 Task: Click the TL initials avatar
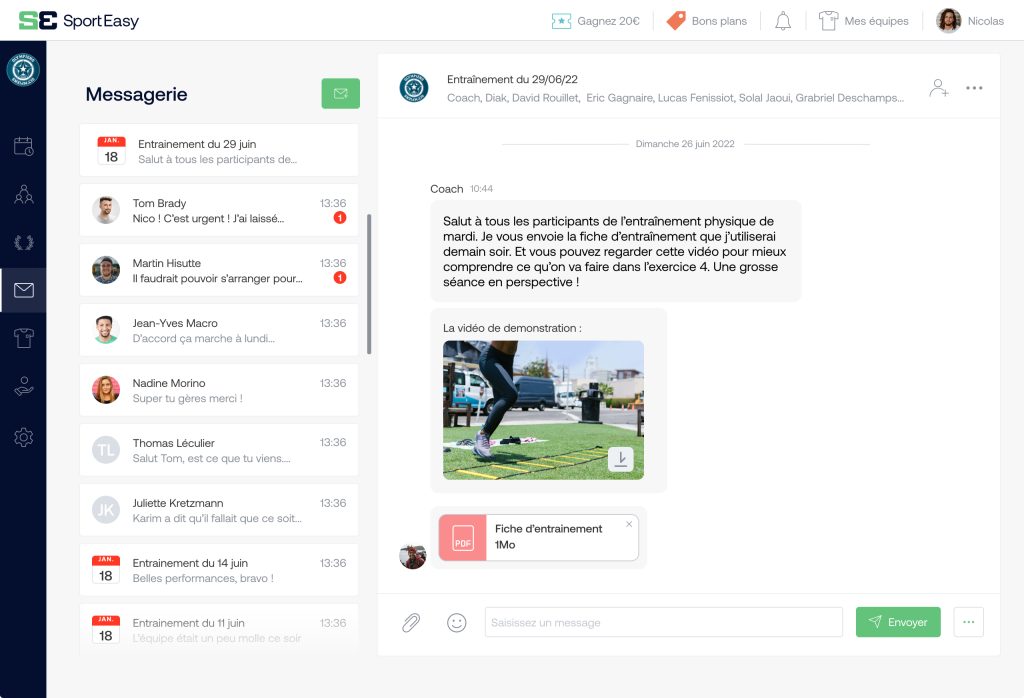click(x=106, y=450)
